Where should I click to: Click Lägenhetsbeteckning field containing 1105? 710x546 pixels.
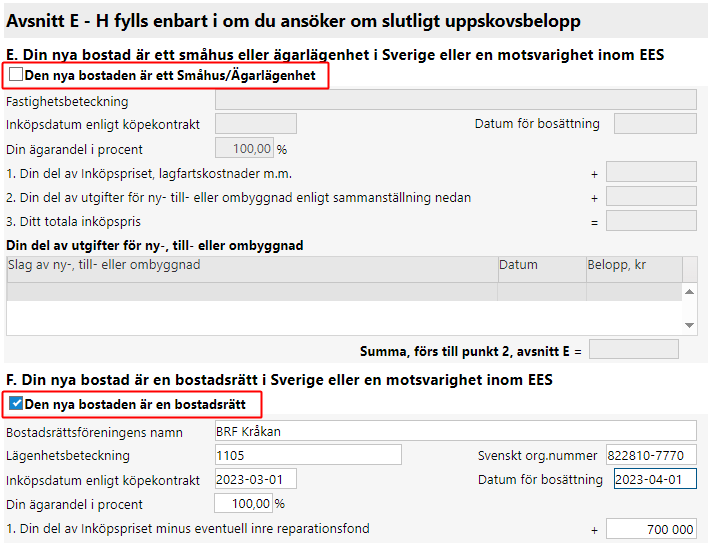(x=308, y=455)
